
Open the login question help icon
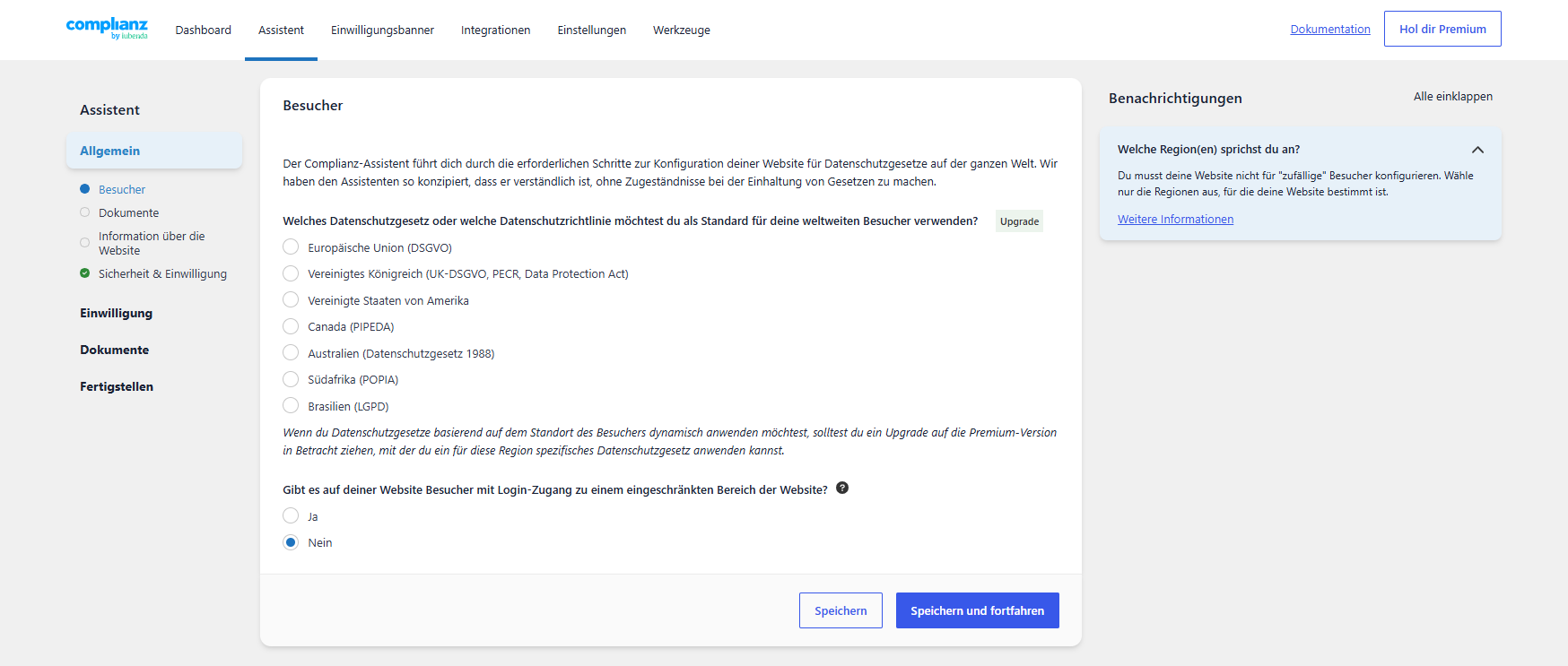coord(842,489)
